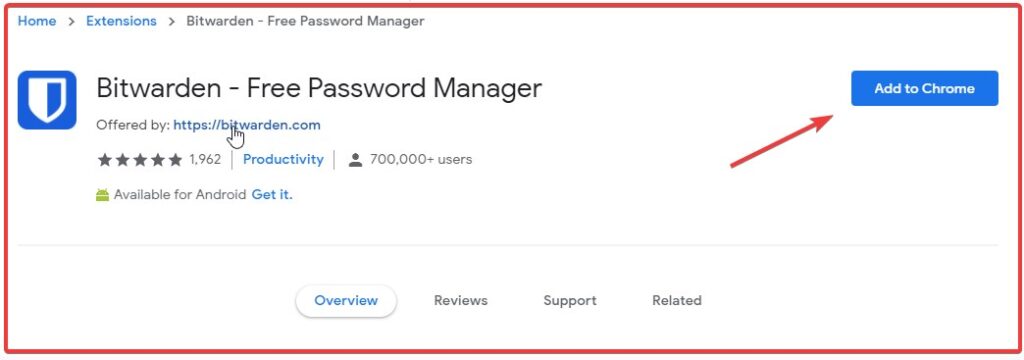Click the 1,962 ratings count

[205, 159]
